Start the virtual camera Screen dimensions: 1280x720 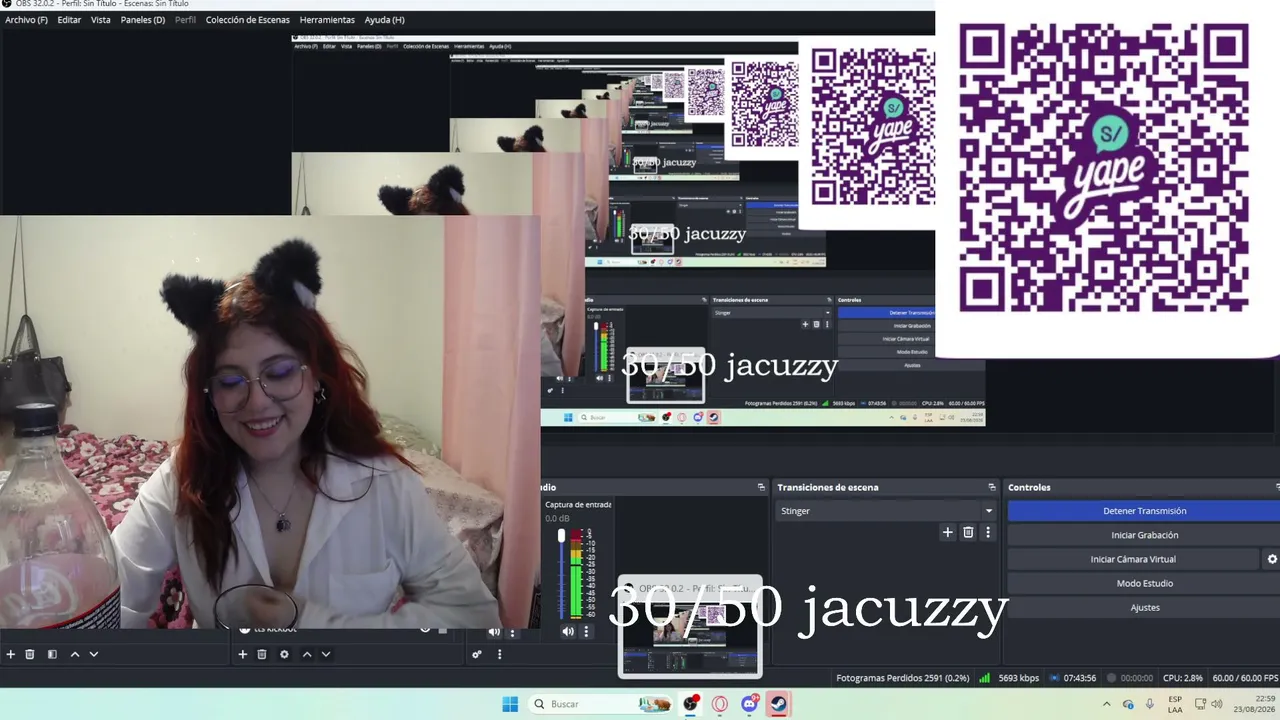tap(1133, 559)
